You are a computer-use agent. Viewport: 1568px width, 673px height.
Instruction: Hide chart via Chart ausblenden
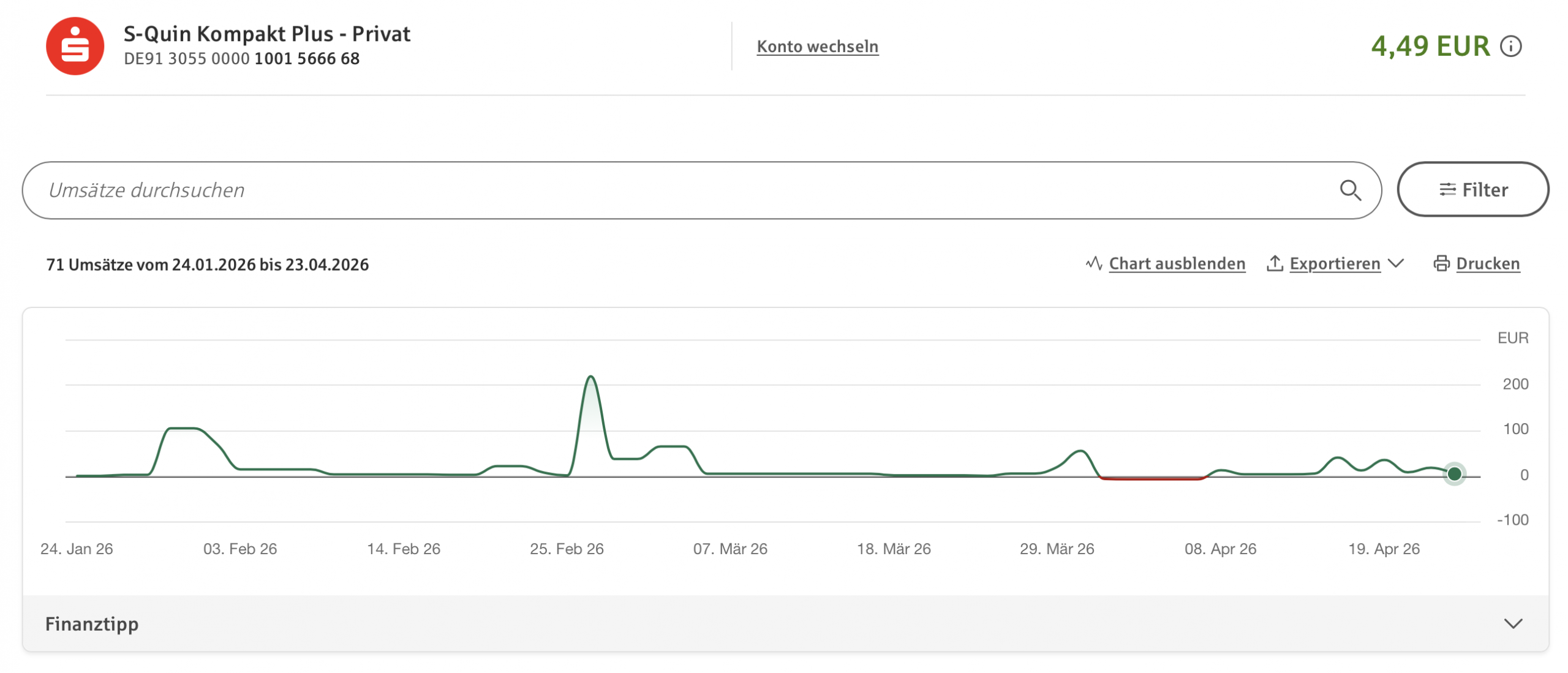(x=1176, y=263)
